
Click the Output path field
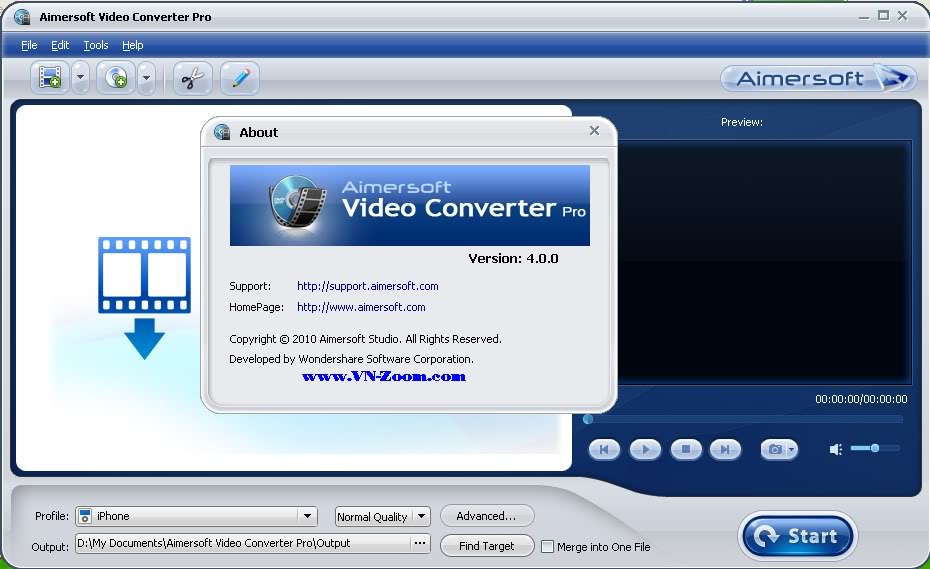[x=243, y=543]
